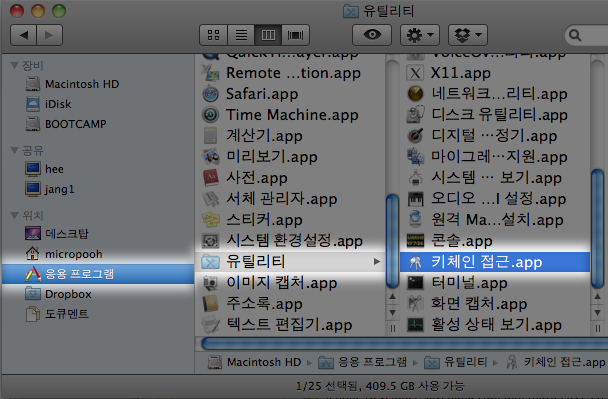Open 도큐멘트 in the sidebar

[x=57, y=314]
